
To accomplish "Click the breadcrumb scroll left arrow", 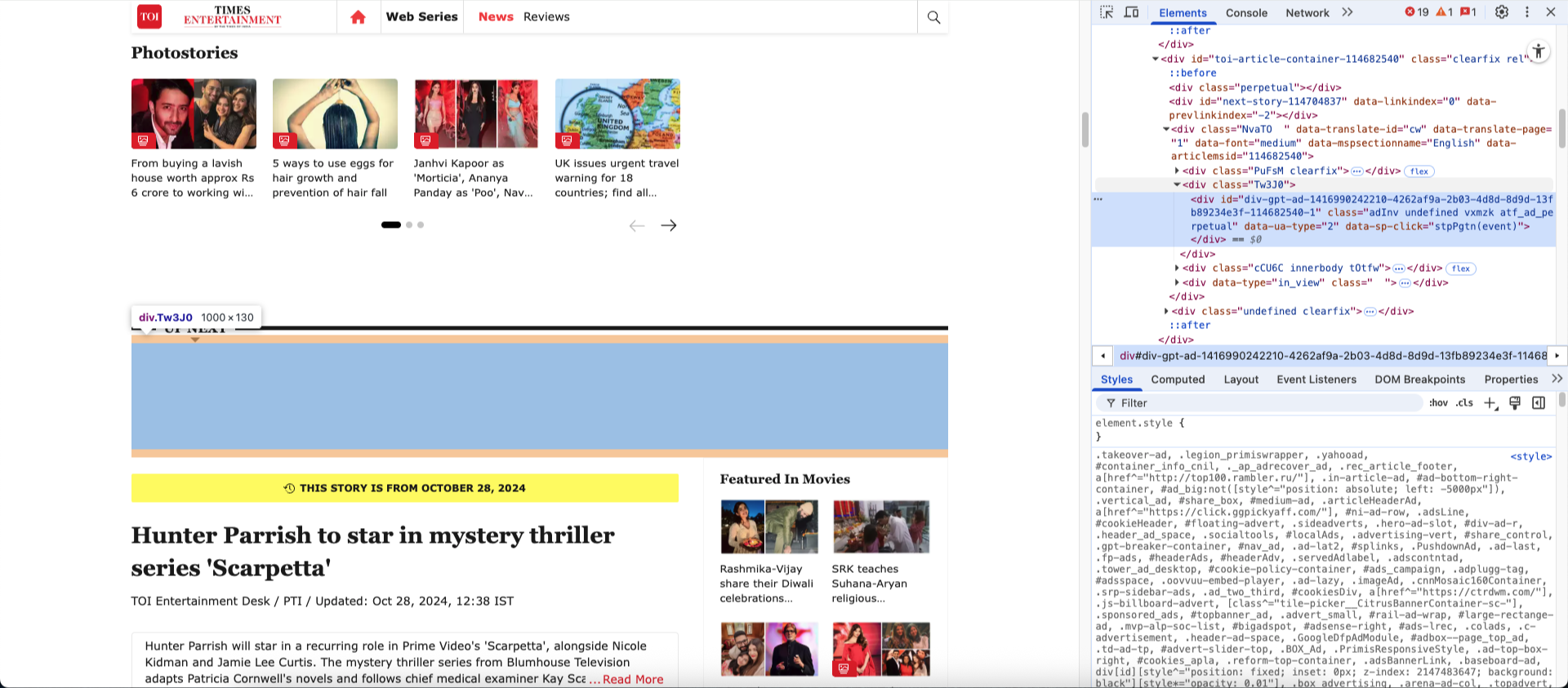I will point(1103,356).
